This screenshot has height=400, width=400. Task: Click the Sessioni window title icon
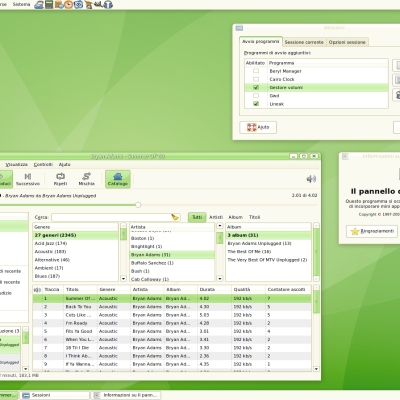239,28
